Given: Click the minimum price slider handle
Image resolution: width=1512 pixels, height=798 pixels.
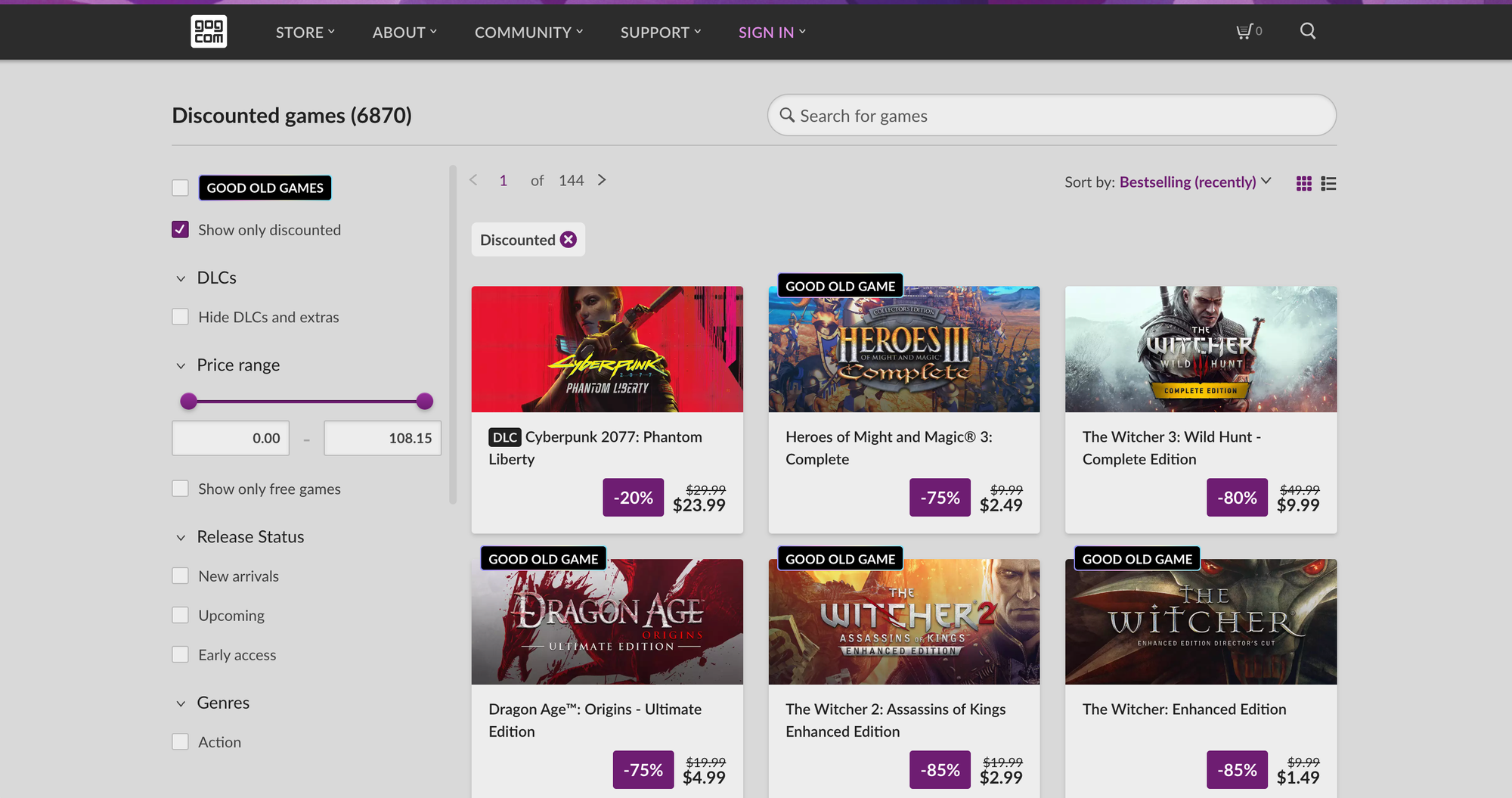Looking at the screenshot, I should (x=189, y=401).
